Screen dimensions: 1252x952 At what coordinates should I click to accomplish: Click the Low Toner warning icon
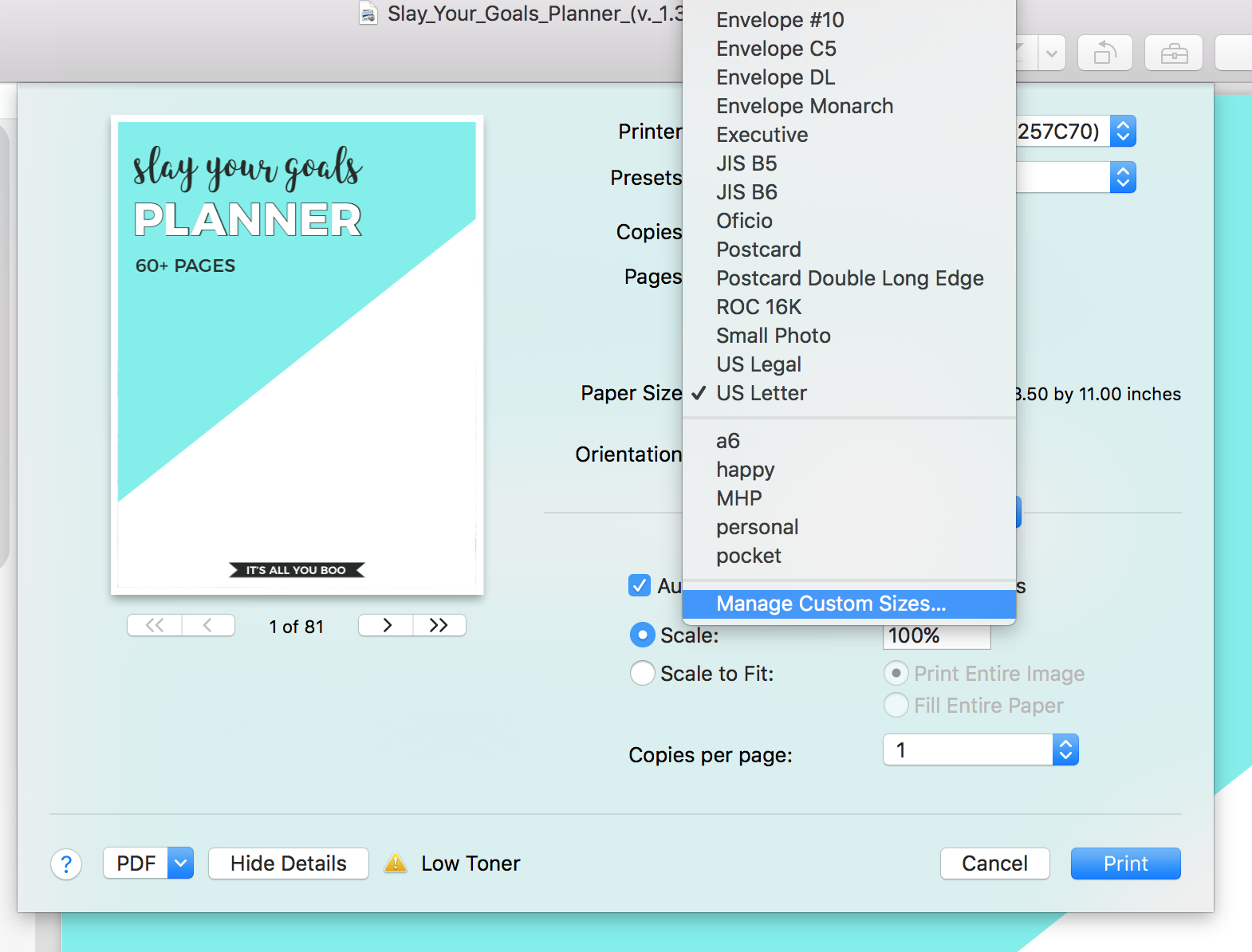pos(396,863)
